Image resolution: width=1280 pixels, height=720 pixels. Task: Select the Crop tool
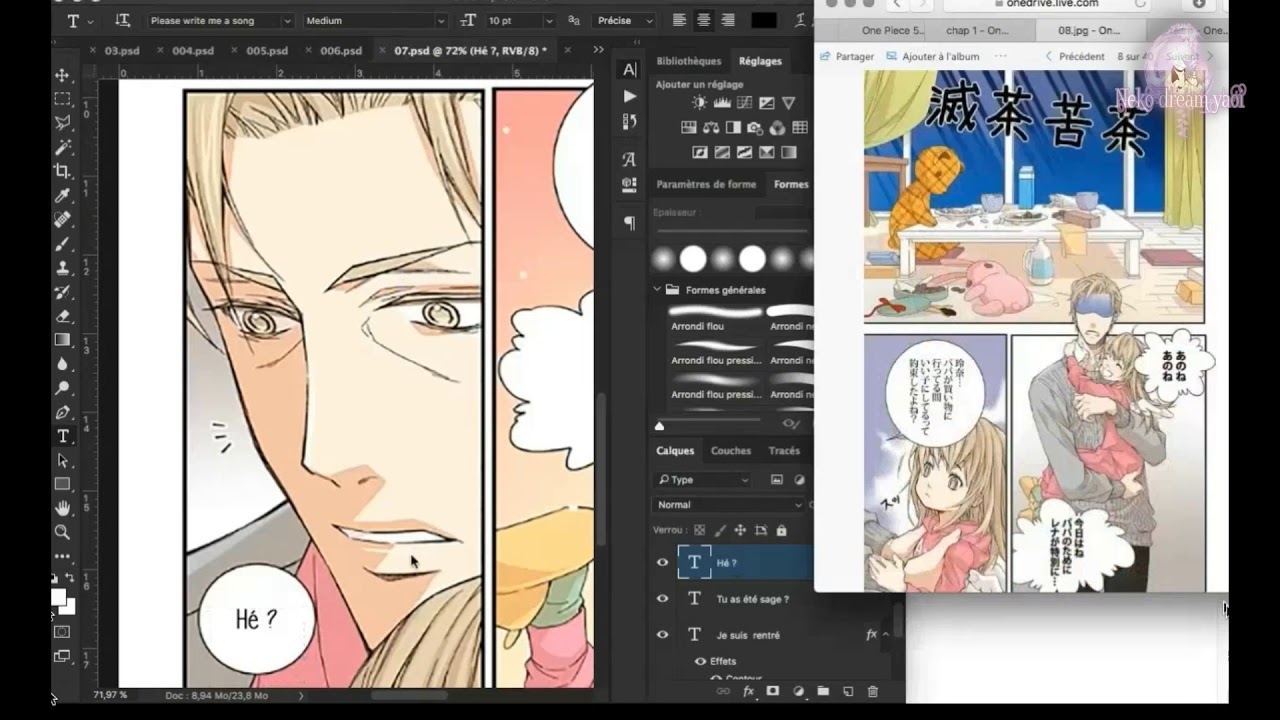[62, 171]
